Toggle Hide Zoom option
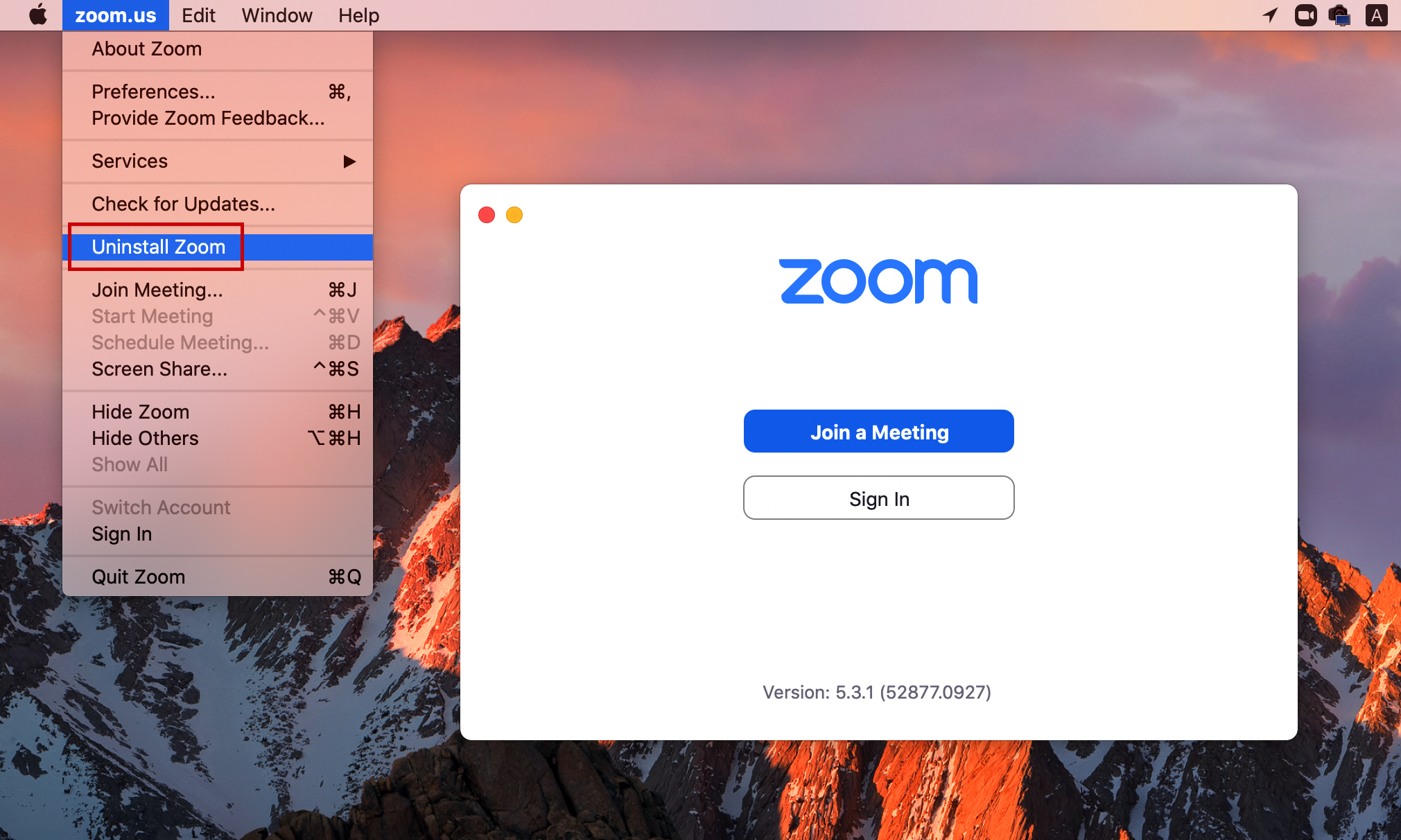 [x=140, y=411]
